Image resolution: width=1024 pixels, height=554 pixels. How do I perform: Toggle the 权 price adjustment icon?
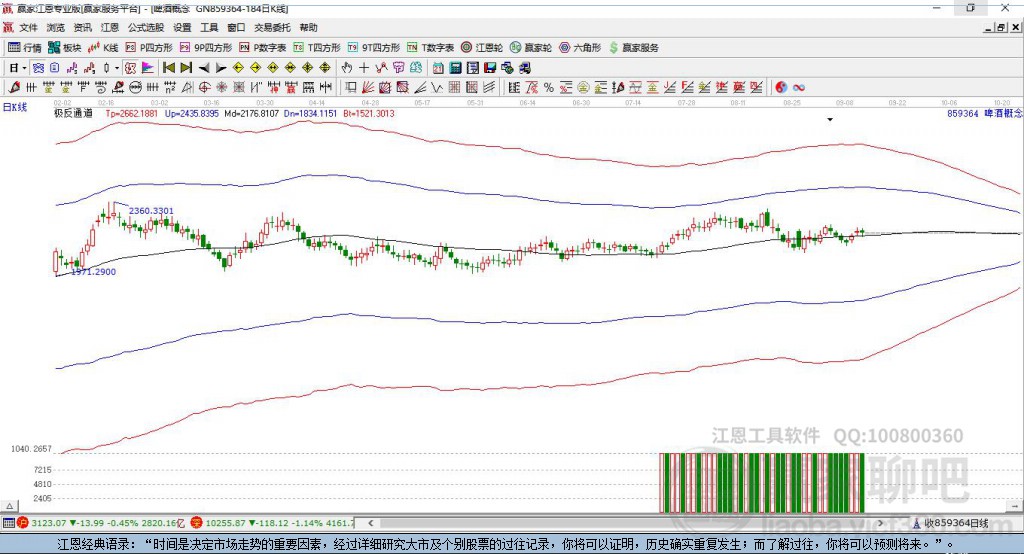(131, 68)
